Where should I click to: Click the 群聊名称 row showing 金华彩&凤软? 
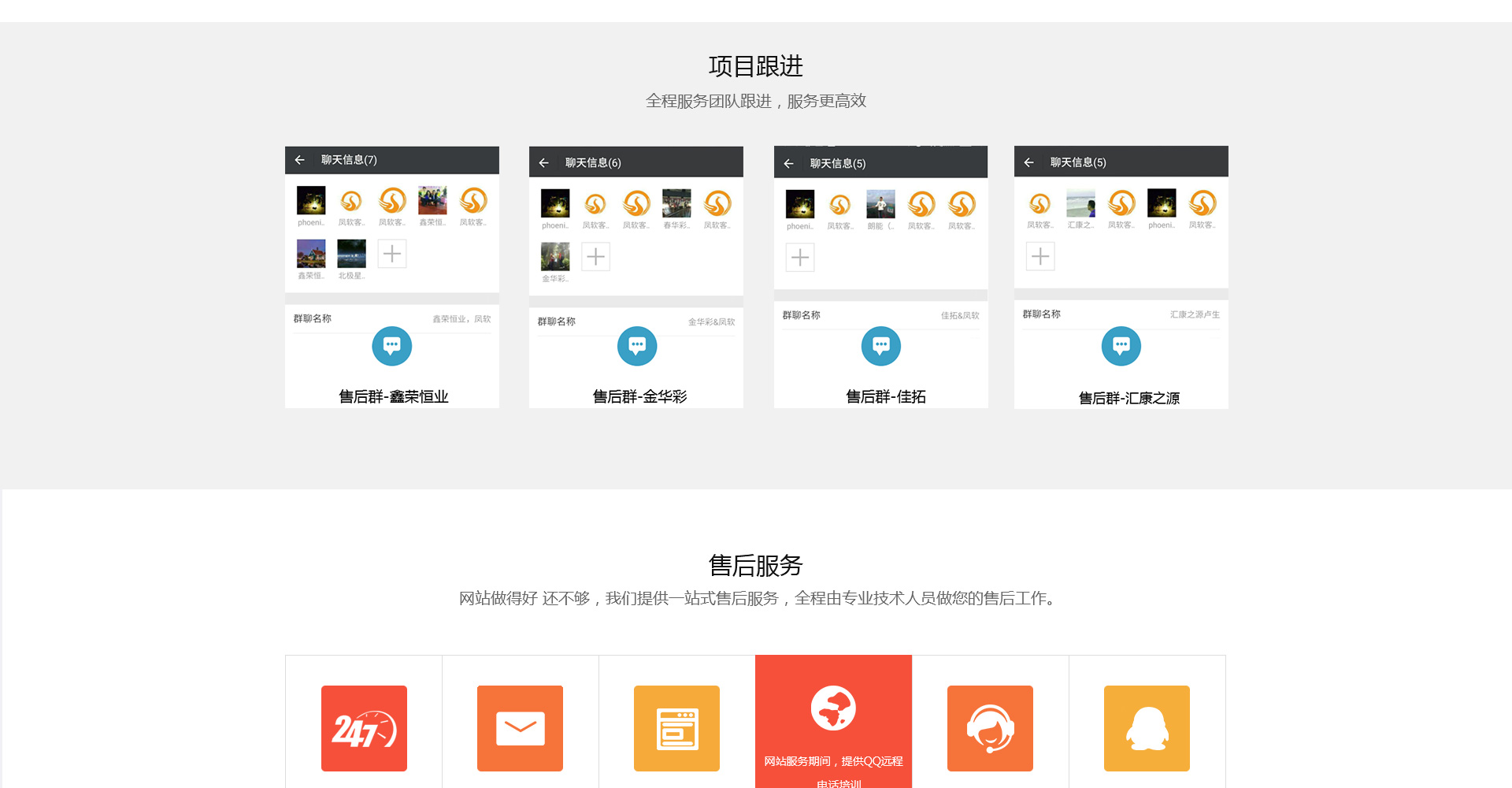pos(636,322)
